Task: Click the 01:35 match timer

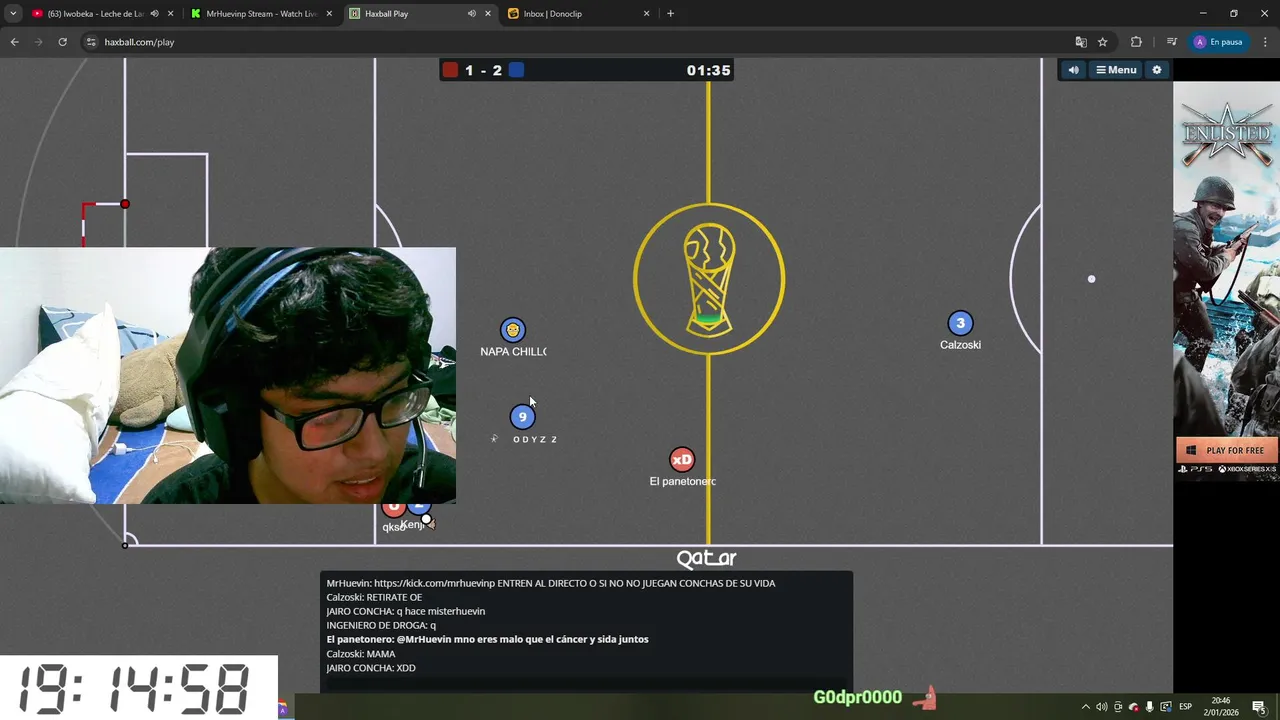Action: pyautogui.click(x=708, y=70)
